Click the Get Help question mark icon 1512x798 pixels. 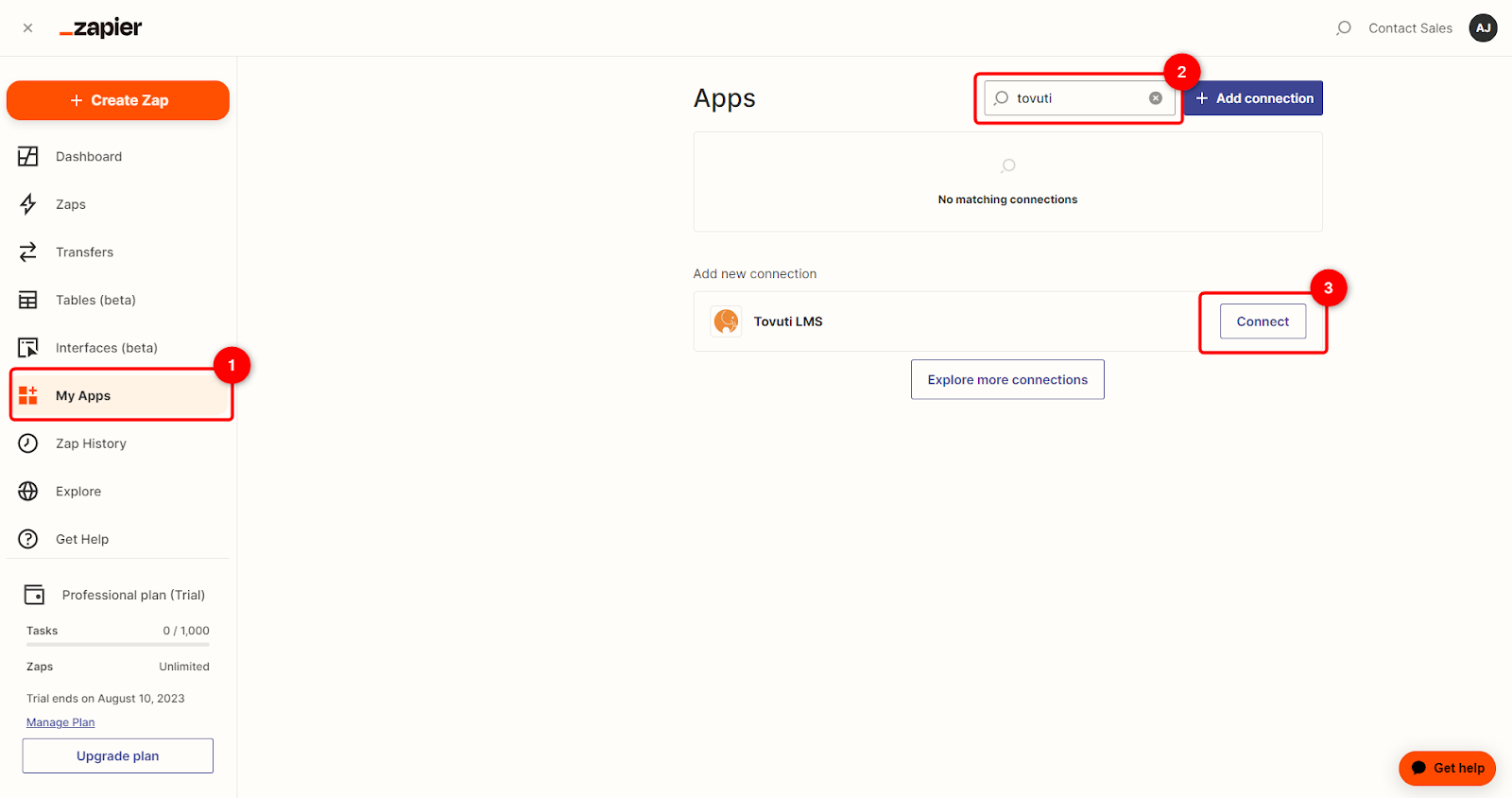28,539
